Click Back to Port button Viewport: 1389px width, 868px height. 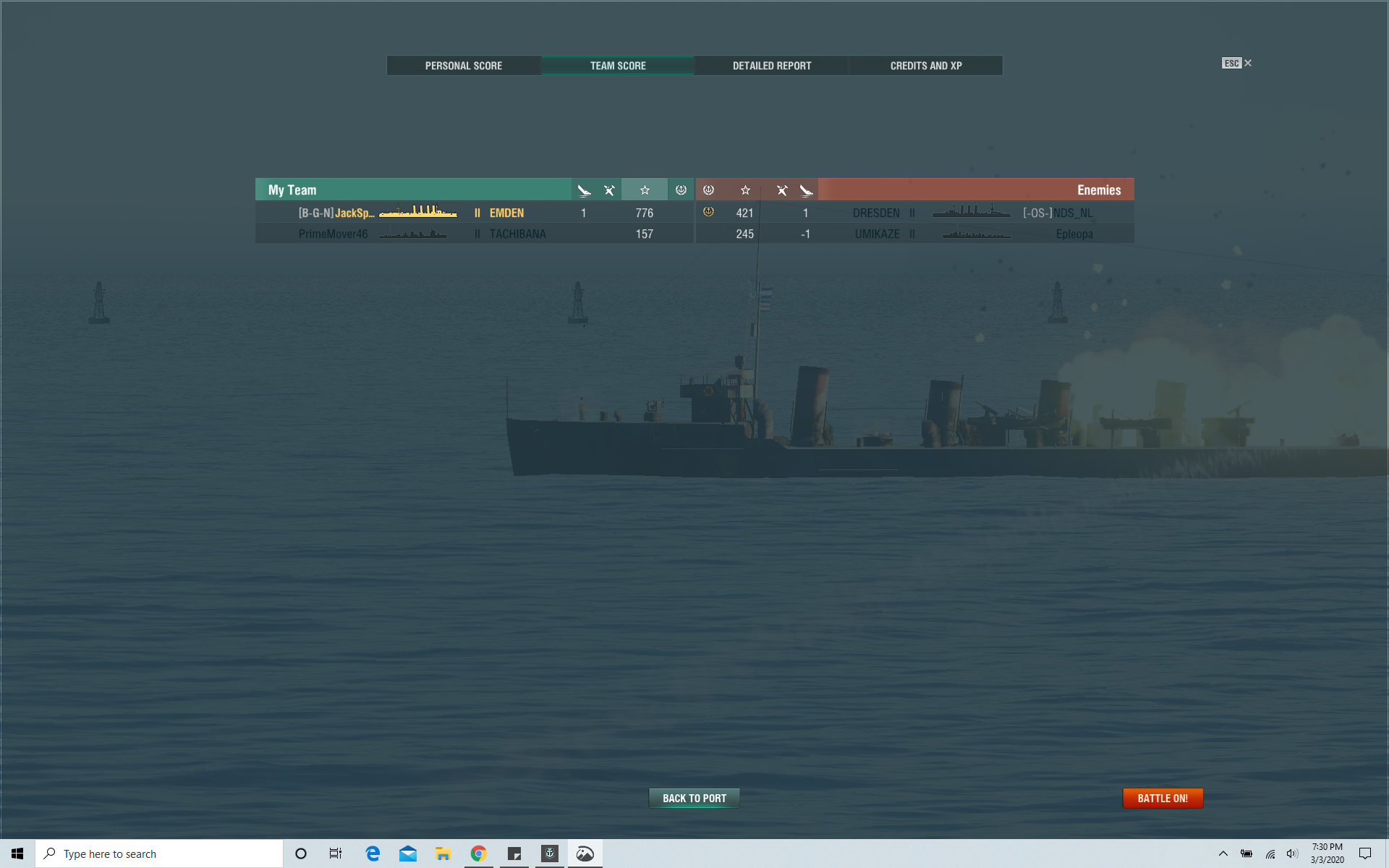click(x=694, y=799)
